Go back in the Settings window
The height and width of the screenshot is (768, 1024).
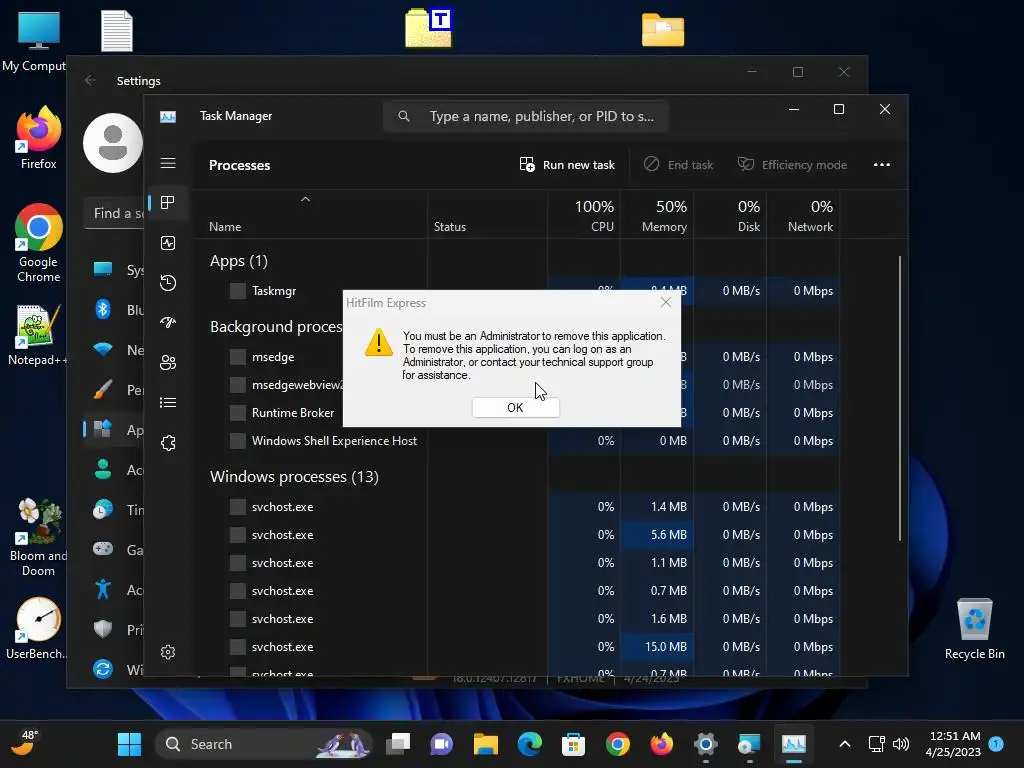click(x=91, y=80)
